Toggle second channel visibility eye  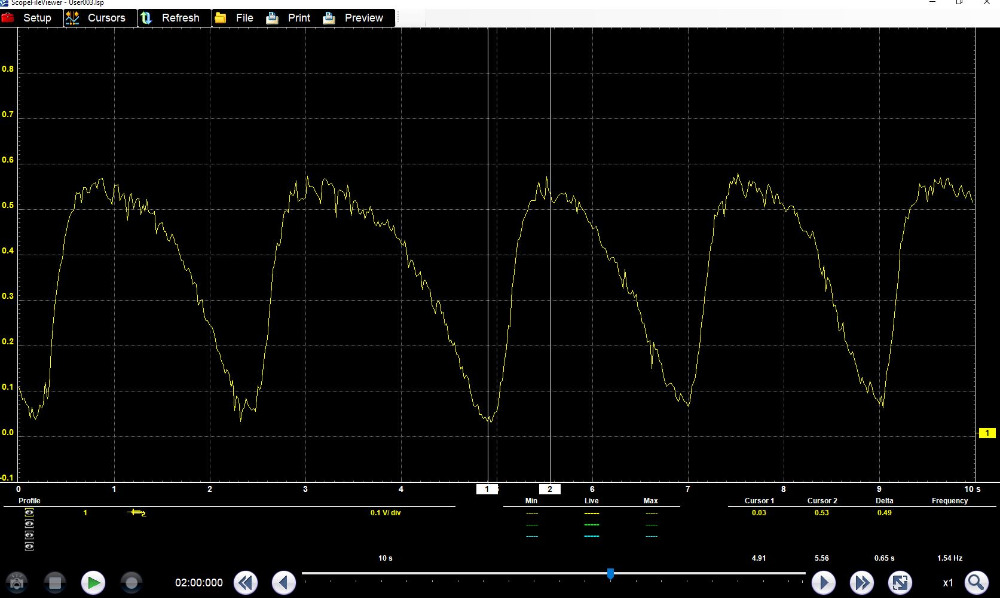(29, 524)
